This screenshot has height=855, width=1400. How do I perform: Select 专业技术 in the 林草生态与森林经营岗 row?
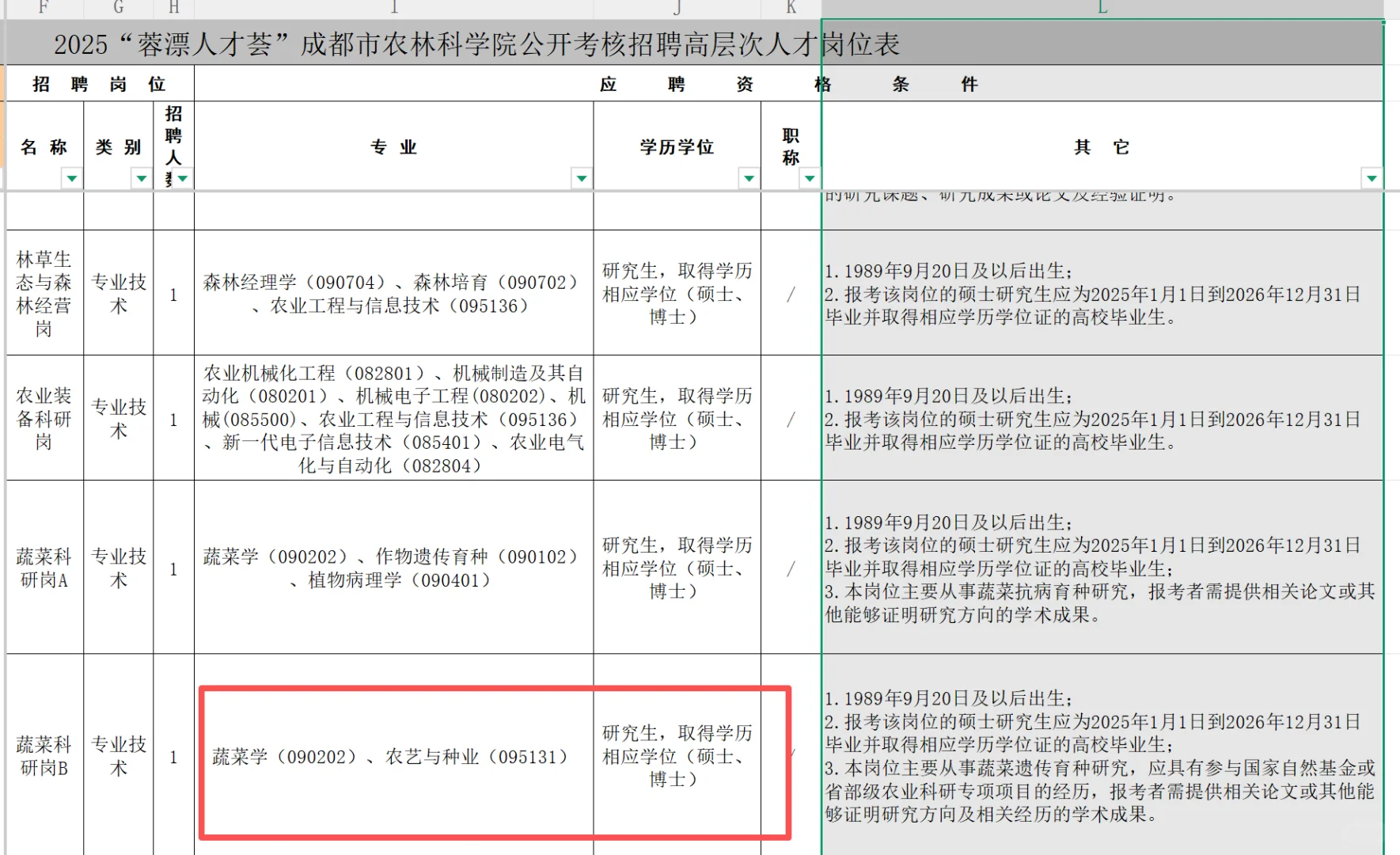(119, 293)
